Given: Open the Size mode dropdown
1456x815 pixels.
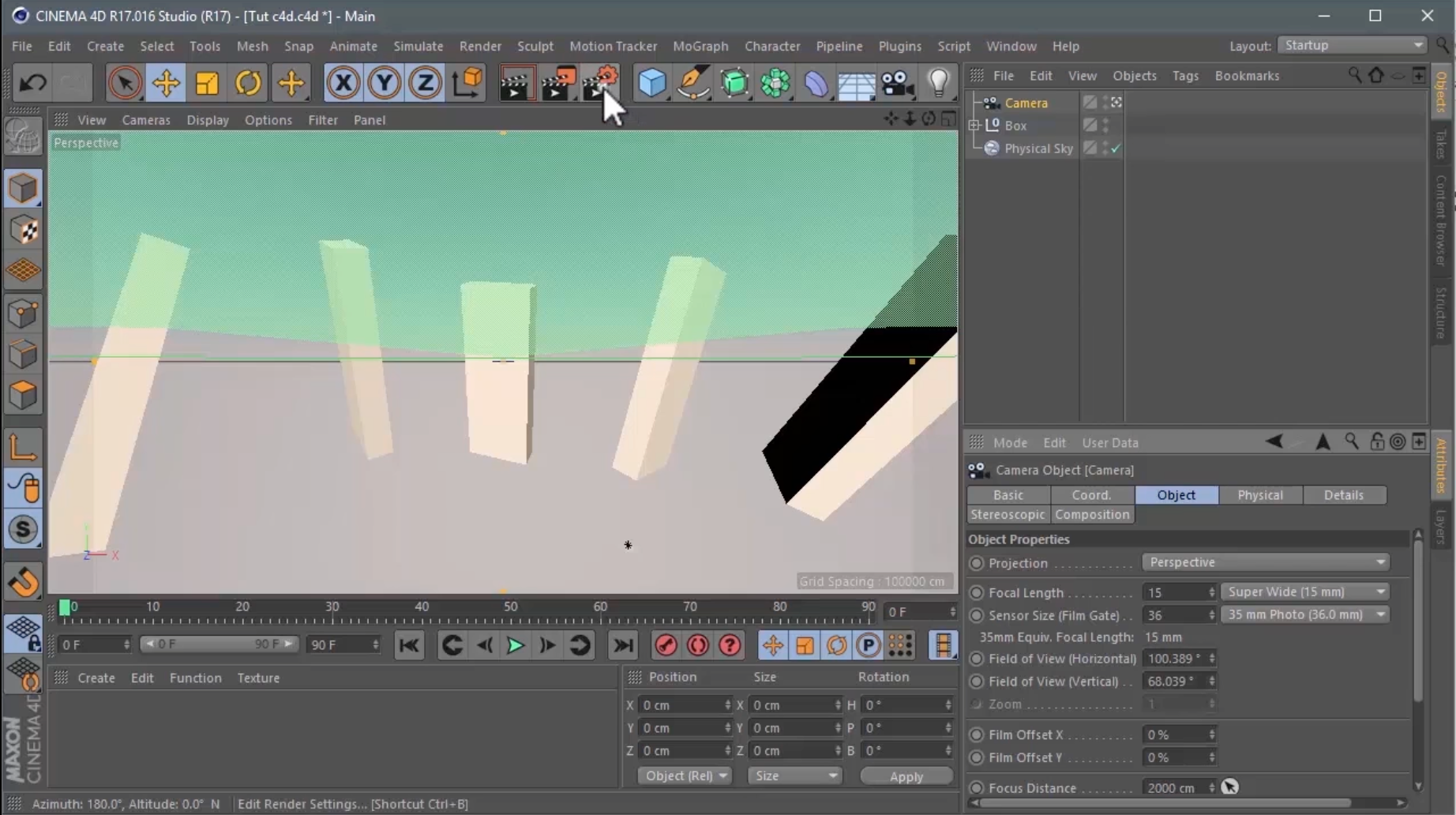Looking at the screenshot, I should point(795,776).
